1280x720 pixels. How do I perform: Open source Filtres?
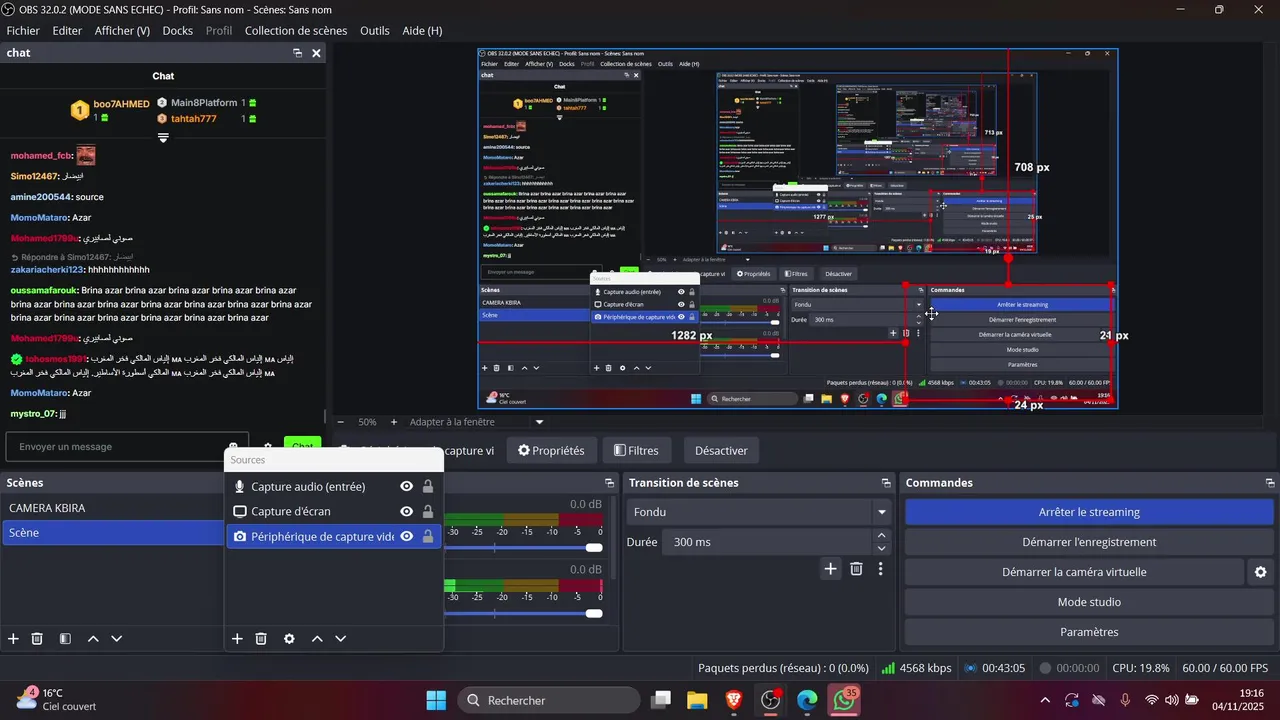click(637, 450)
